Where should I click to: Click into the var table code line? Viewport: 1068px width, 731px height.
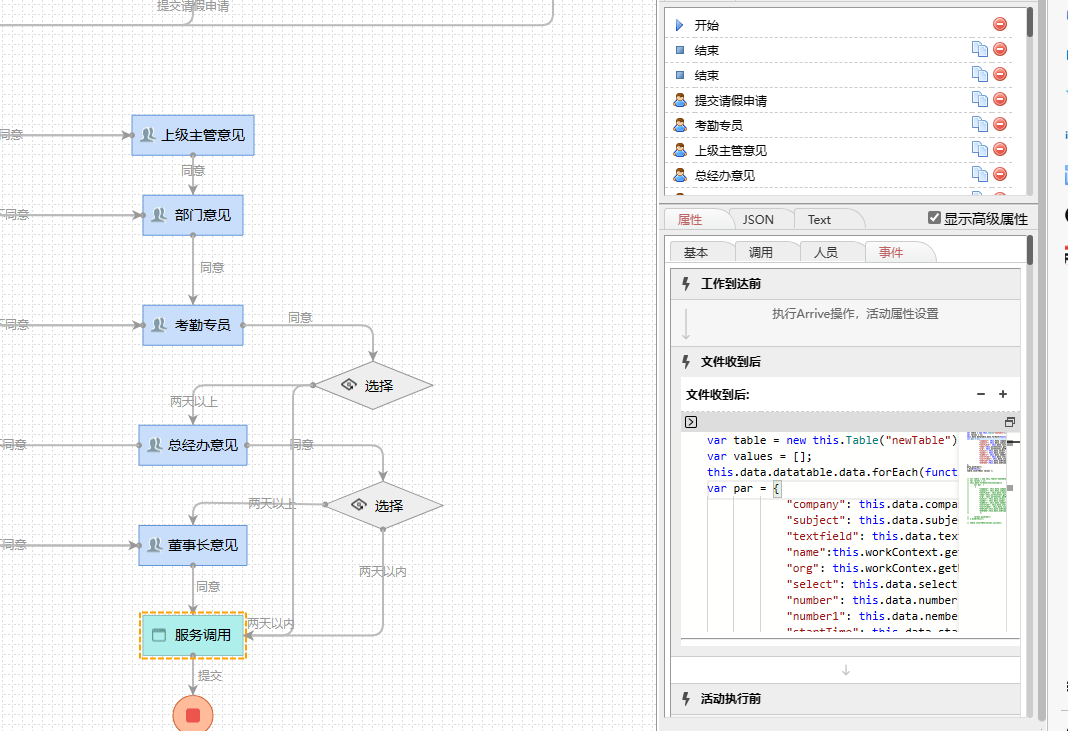[x=832, y=440]
